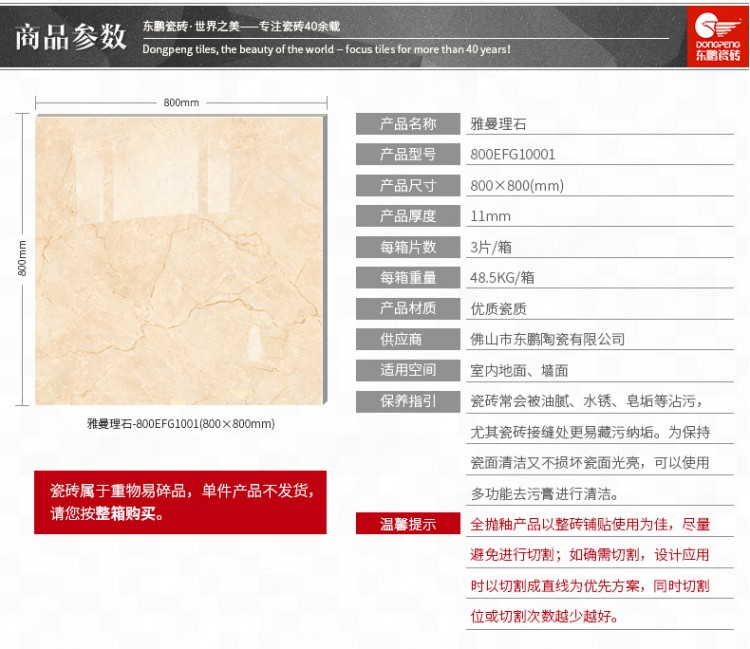Click the 产品型号 label

[x=408, y=154]
